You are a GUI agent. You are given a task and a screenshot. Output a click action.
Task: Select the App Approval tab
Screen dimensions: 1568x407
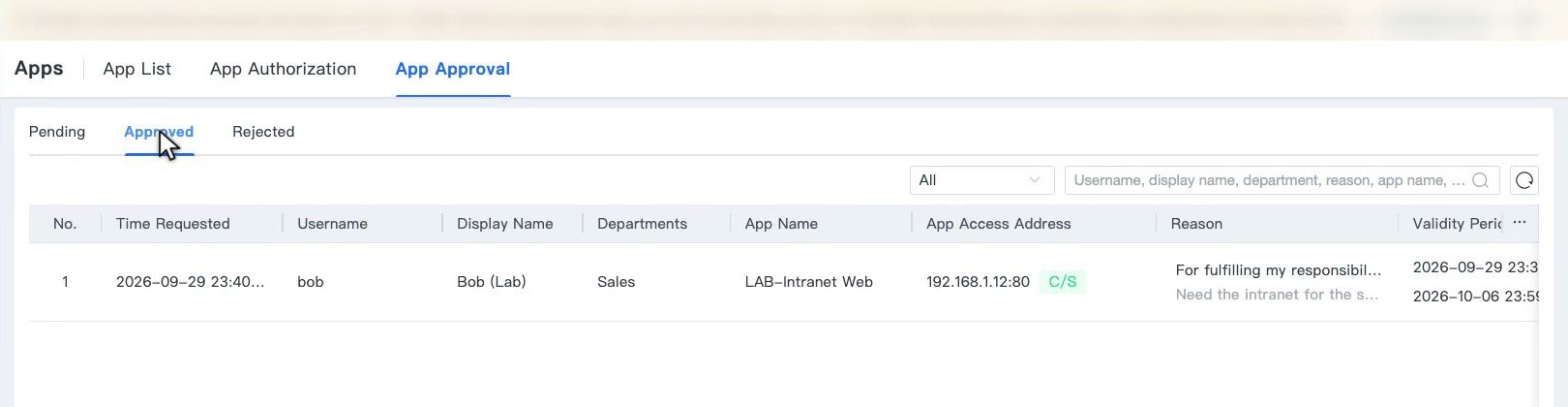coord(453,69)
